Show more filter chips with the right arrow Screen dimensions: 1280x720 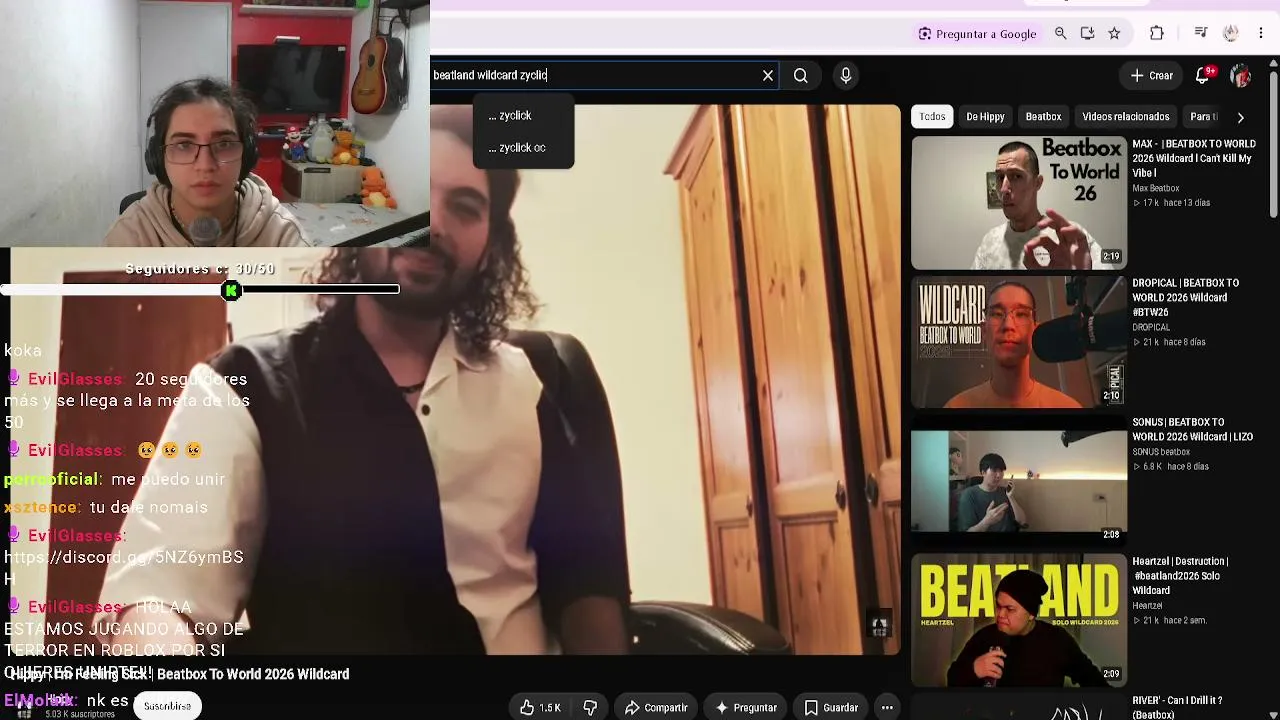tap(1241, 117)
